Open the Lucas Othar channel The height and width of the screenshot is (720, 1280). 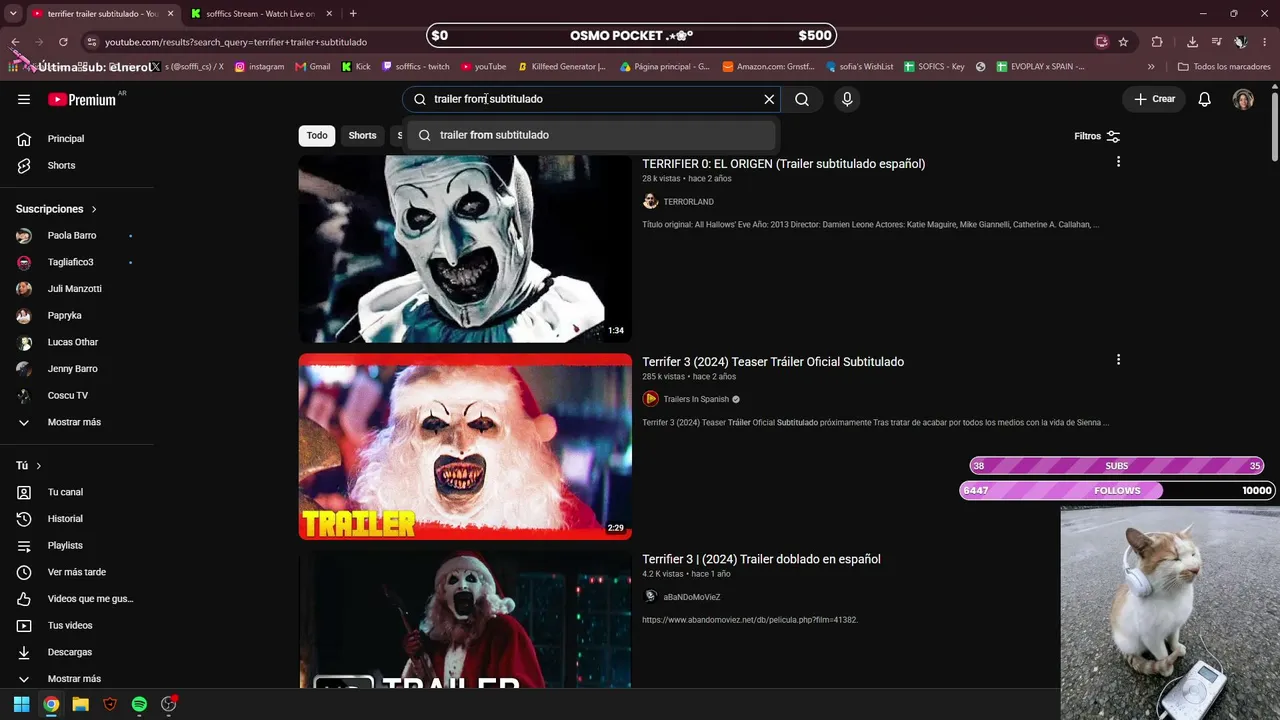point(73,342)
